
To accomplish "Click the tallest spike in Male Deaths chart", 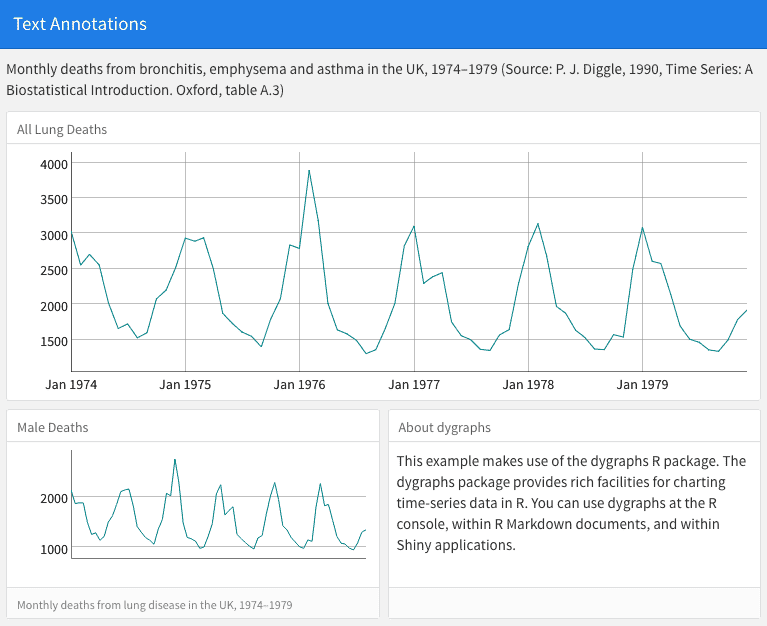I will coord(175,460).
